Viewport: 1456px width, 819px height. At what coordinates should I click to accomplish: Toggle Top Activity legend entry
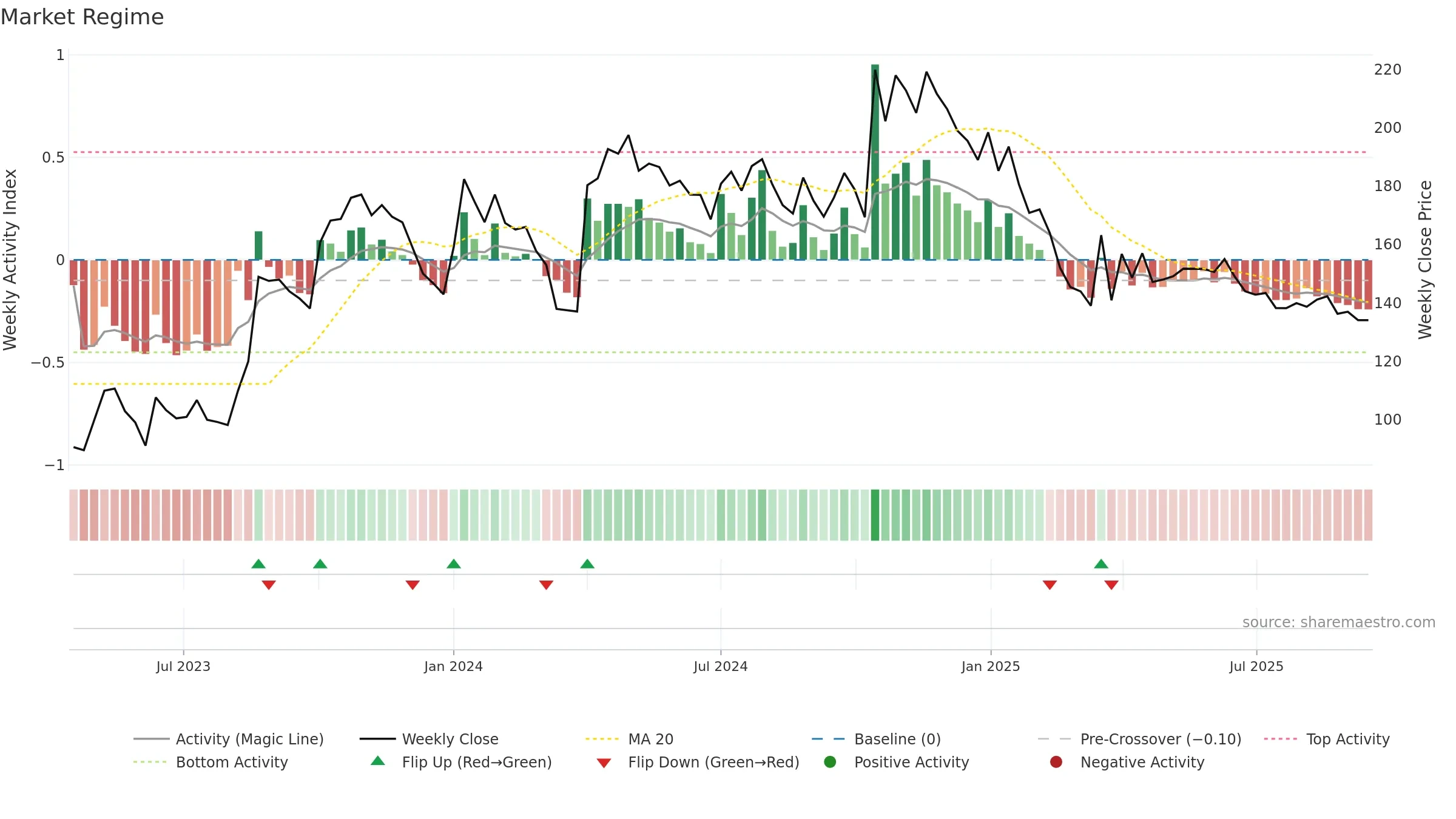click(x=1327, y=739)
